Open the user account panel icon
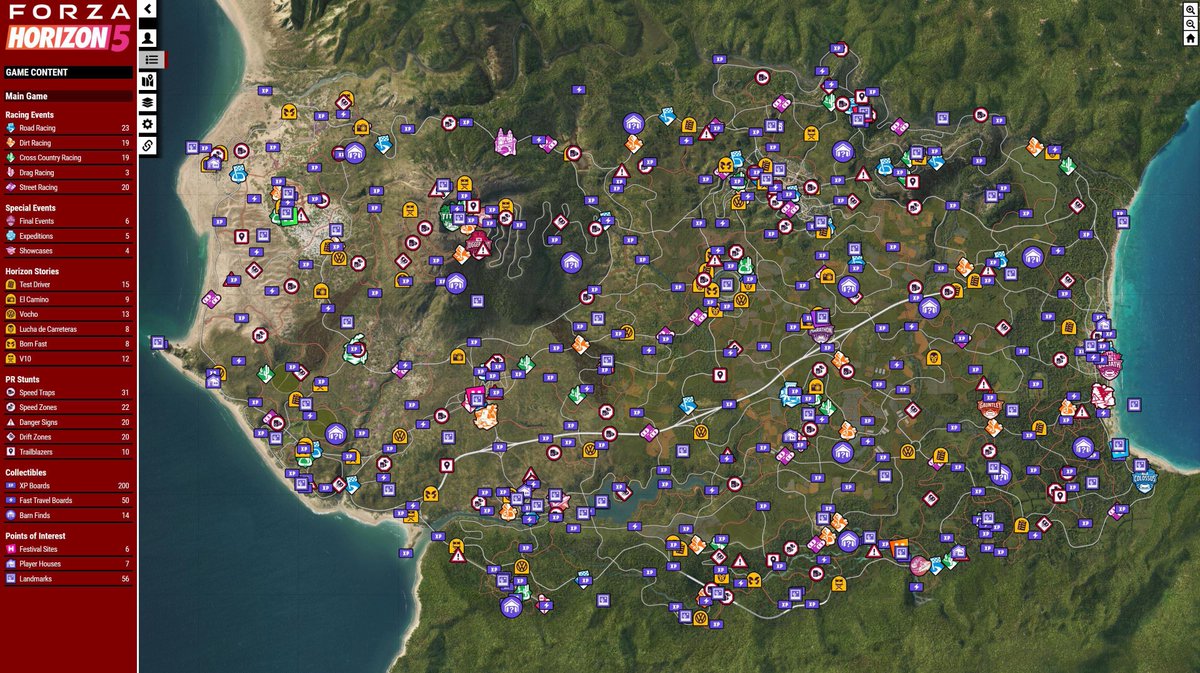The image size is (1200, 673). pyautogui.click(x=148, y=38)
